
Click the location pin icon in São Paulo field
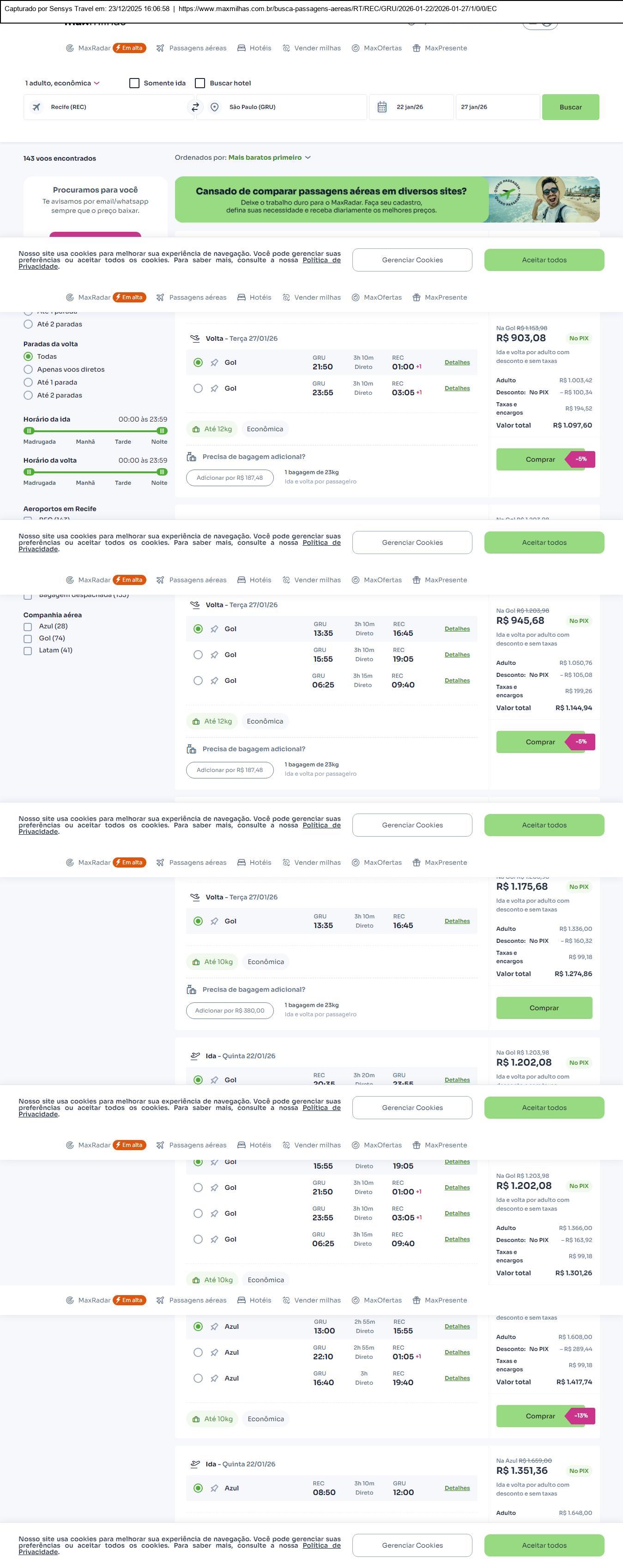[x=214, y=107]
